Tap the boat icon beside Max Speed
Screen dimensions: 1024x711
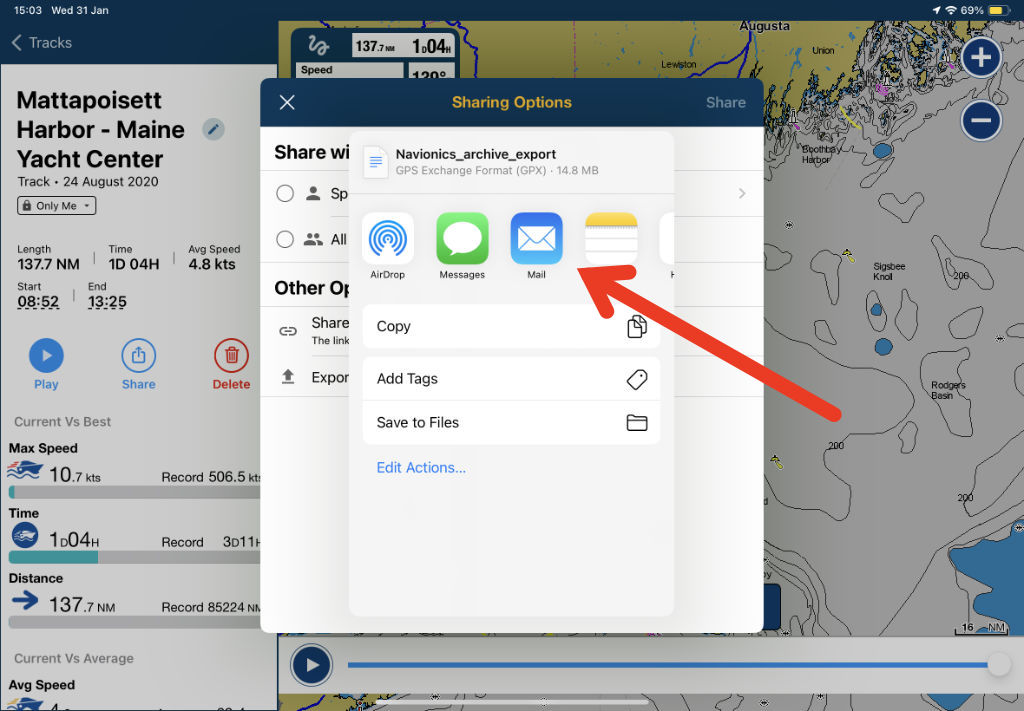[x=25, y=469]
